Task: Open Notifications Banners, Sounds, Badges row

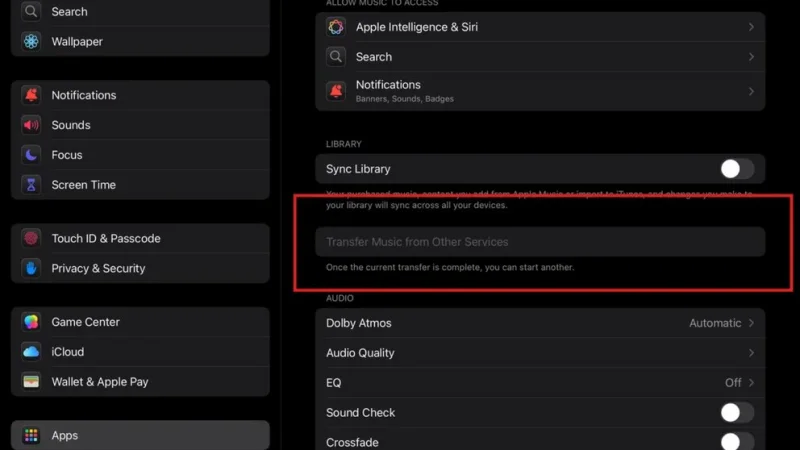Action: pyautogui.click(x=540, y=91)
